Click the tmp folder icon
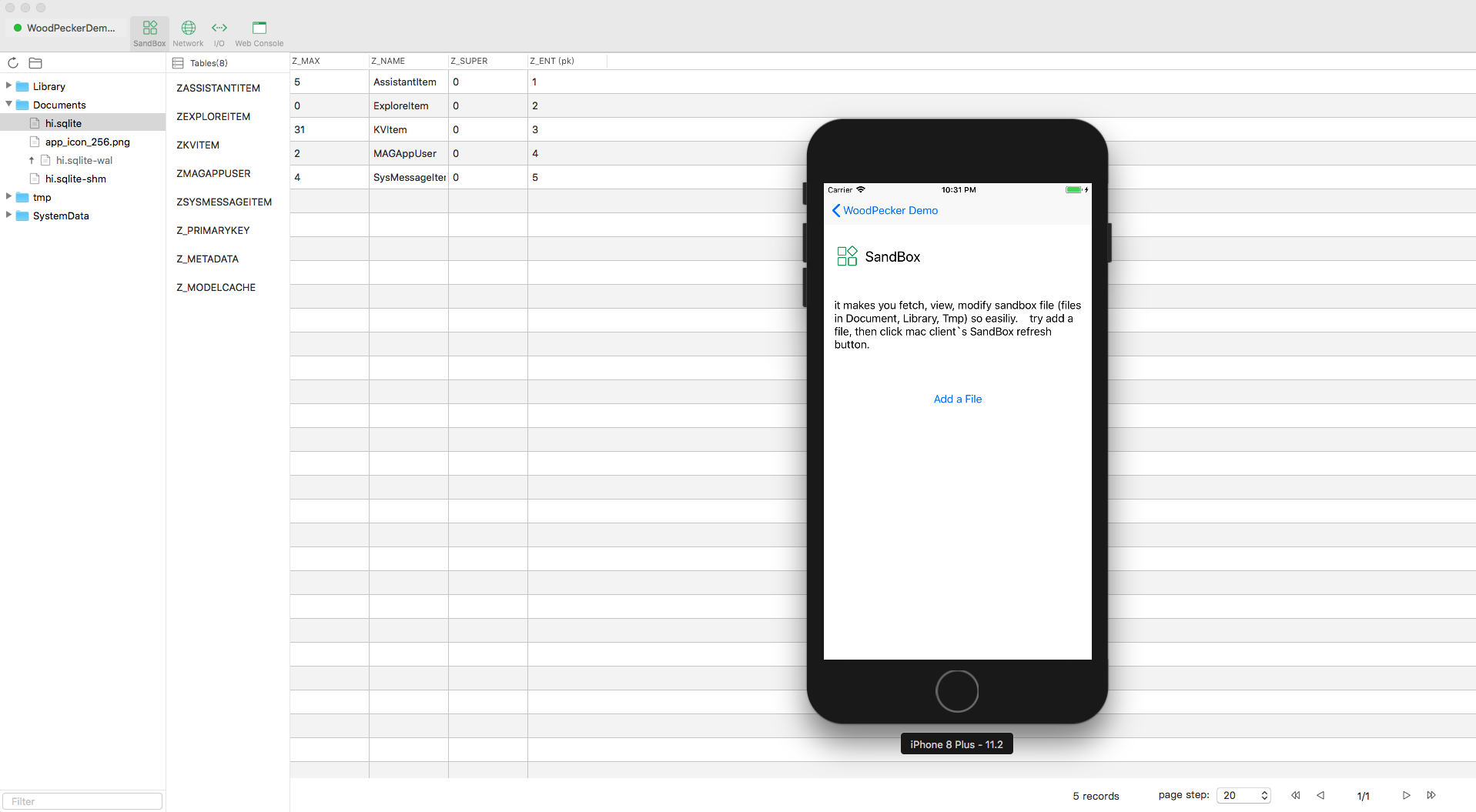This screenshot has width=1476, height=812. click(x=23, y=197)
